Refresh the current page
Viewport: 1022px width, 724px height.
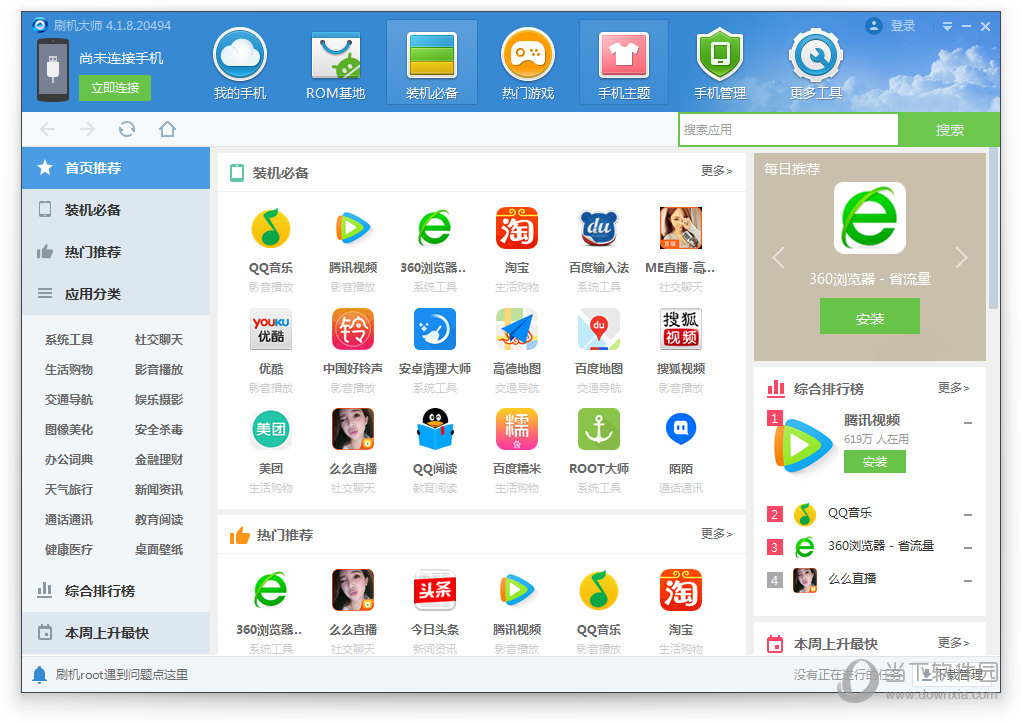click(127, 129)
